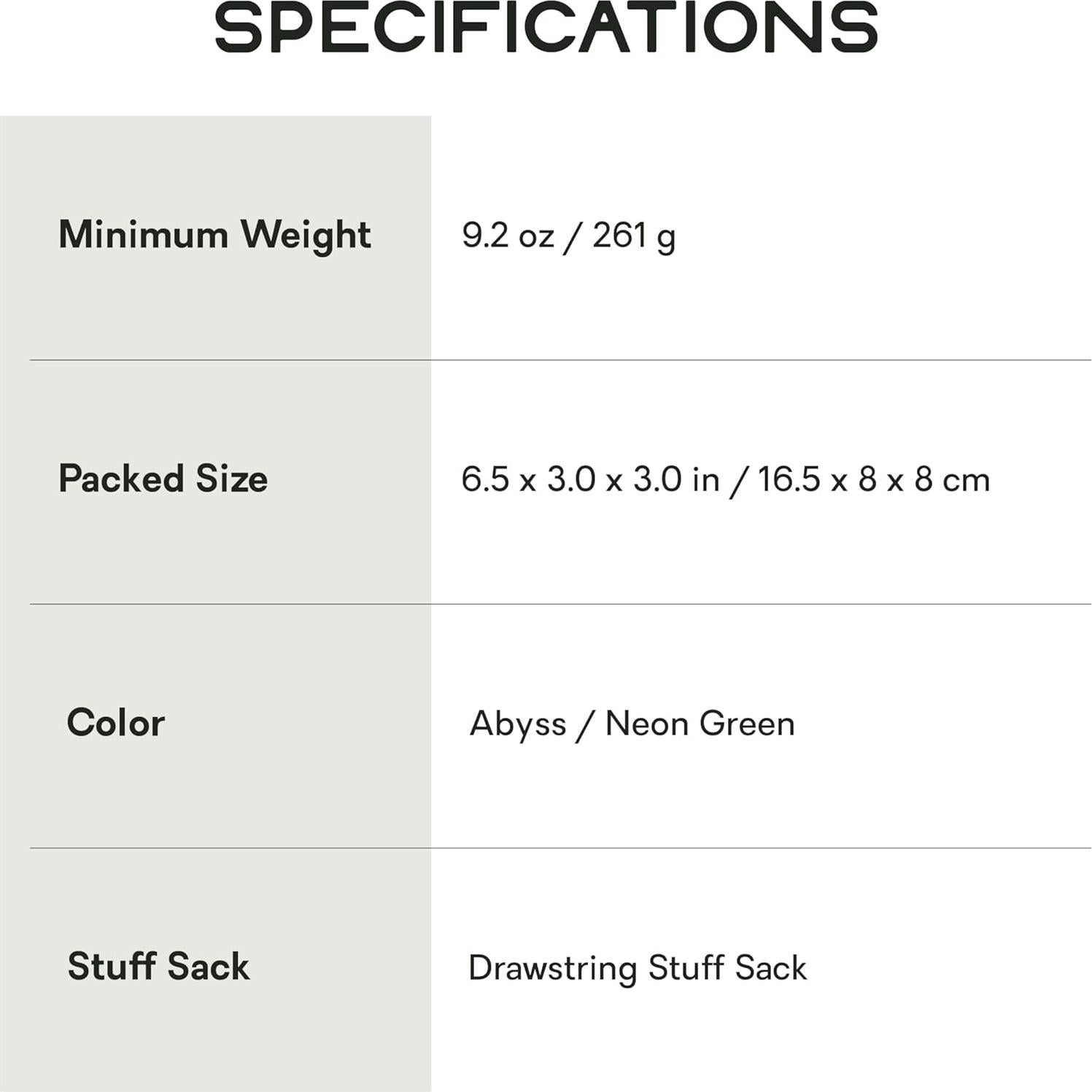Click the divider line below Minimum Weight row
Screen dimensions: 1092x1092
560,360
